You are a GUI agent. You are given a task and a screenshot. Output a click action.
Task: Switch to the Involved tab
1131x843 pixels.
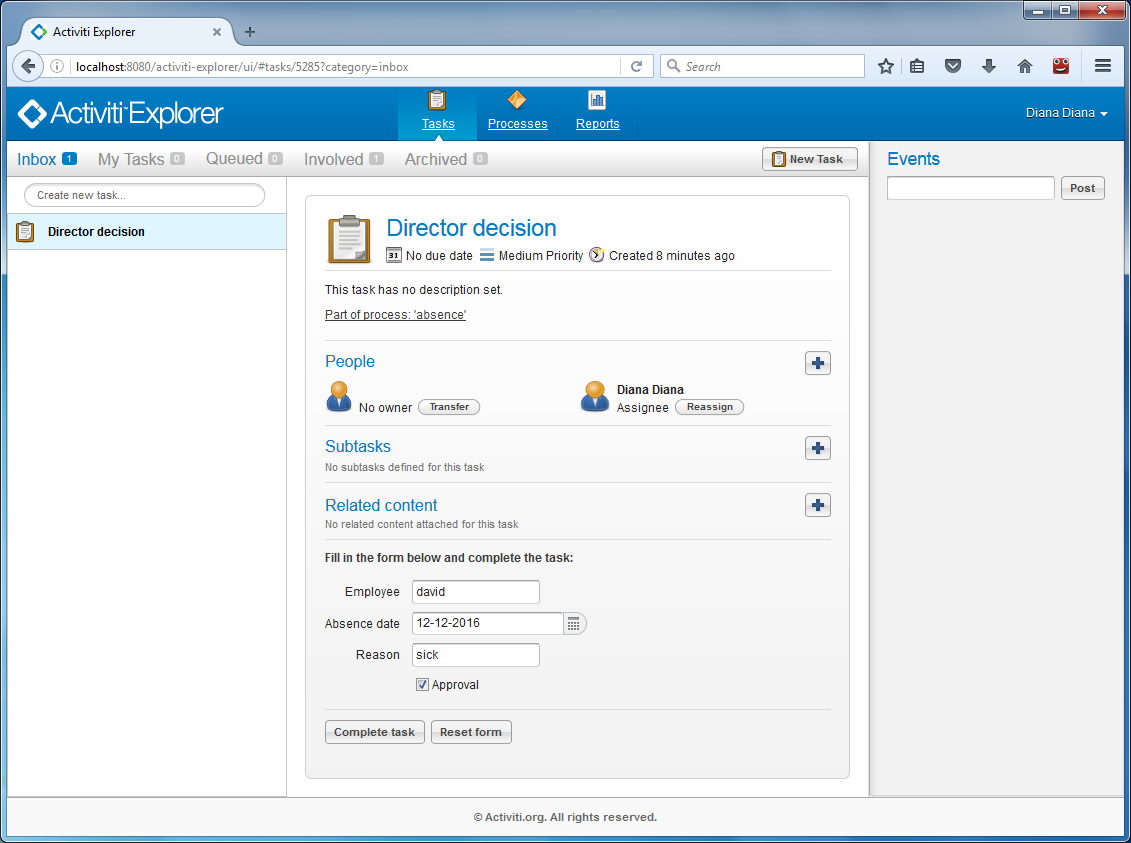334,159
